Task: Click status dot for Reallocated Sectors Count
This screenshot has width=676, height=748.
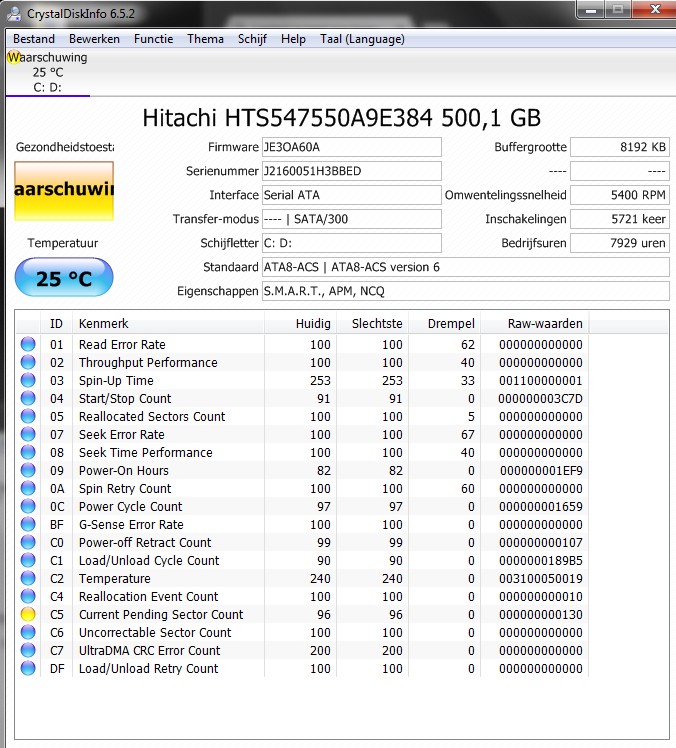Action: click(28, 416)
